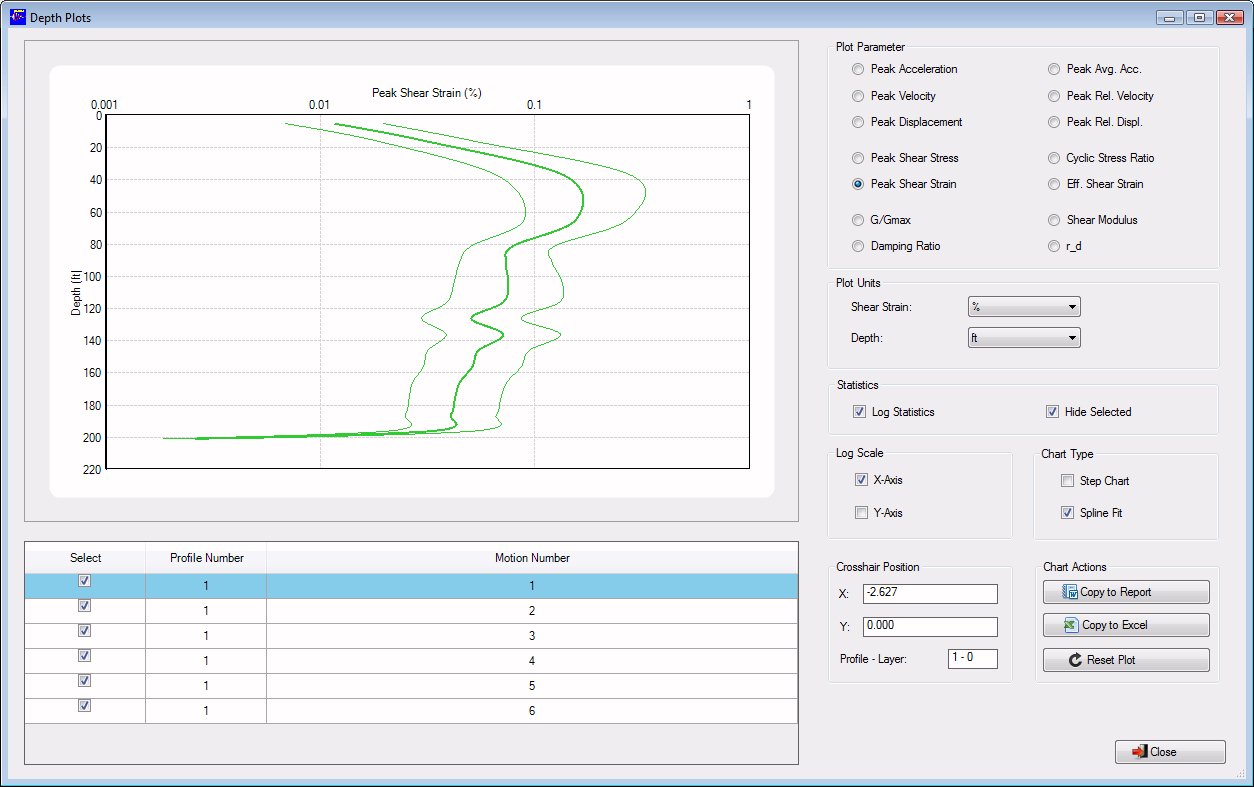The image size is (1254, 787).
Task: Select Eff. Shear Strain radio button
Action: pyautogui.click(x=1053, y=184)
